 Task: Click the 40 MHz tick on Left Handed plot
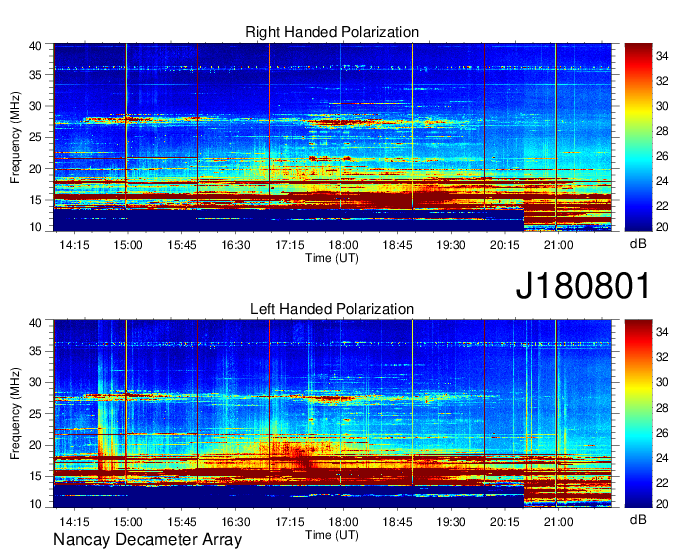(x=36, y=323)
